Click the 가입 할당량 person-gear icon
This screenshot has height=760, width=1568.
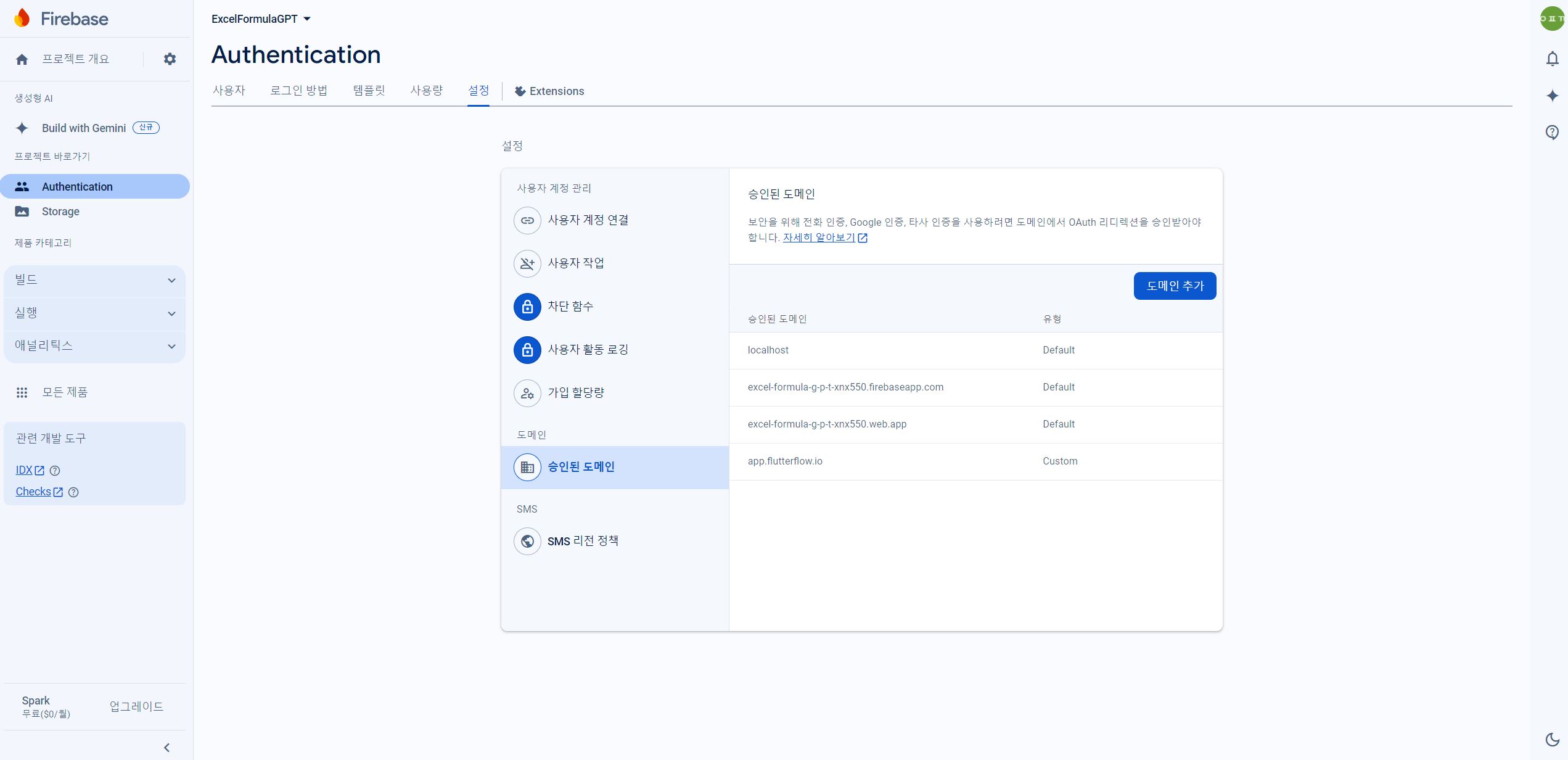pos(527,393)
